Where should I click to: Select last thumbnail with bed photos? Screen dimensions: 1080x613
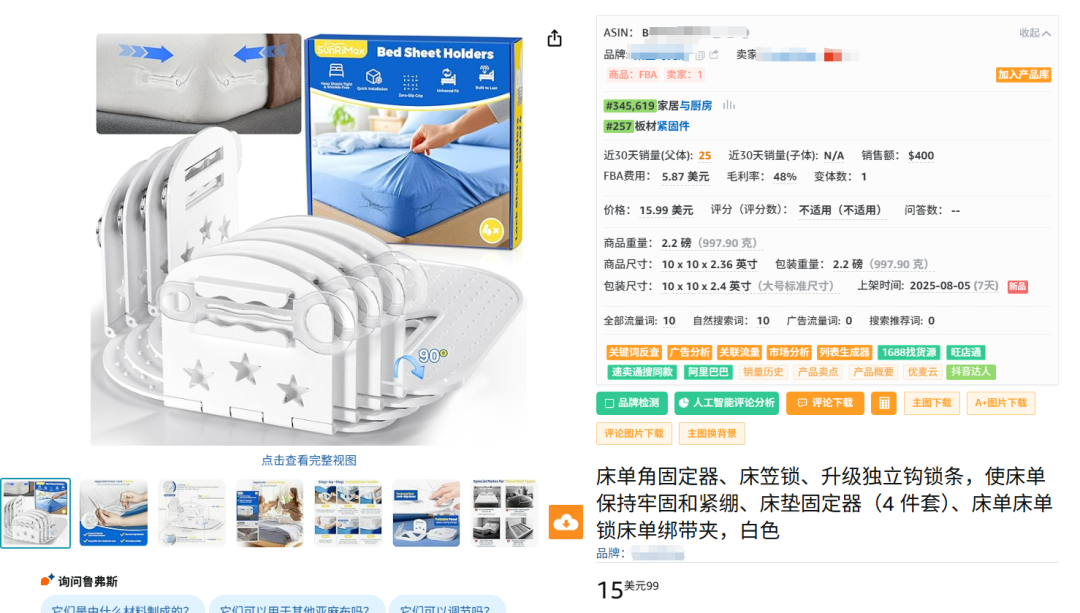click(504, 513)
